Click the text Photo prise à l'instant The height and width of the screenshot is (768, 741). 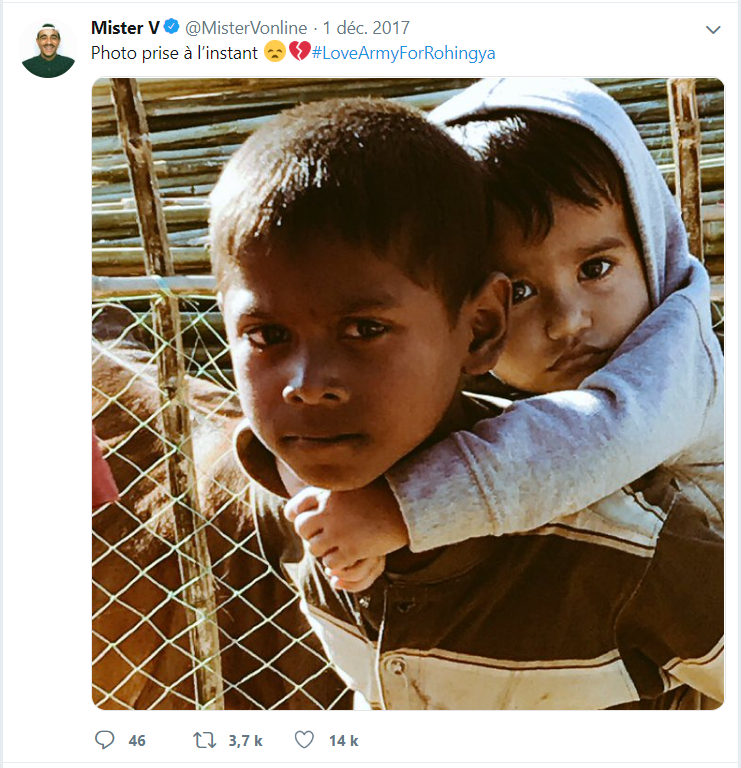(x=174, y=52)
